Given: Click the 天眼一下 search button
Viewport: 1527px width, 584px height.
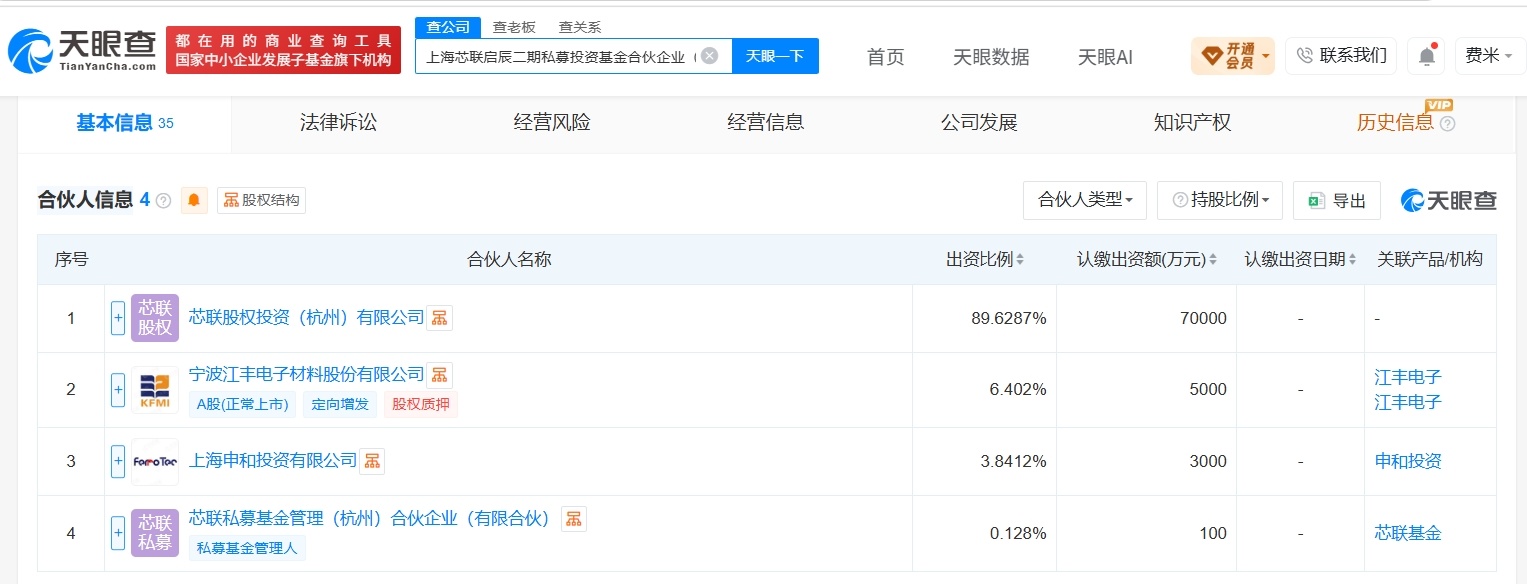Looking at the screenshot, I should [x=775, y=56].
